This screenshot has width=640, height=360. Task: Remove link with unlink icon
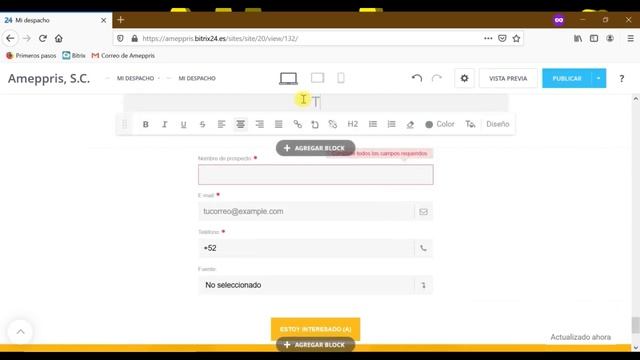(333, 124)
